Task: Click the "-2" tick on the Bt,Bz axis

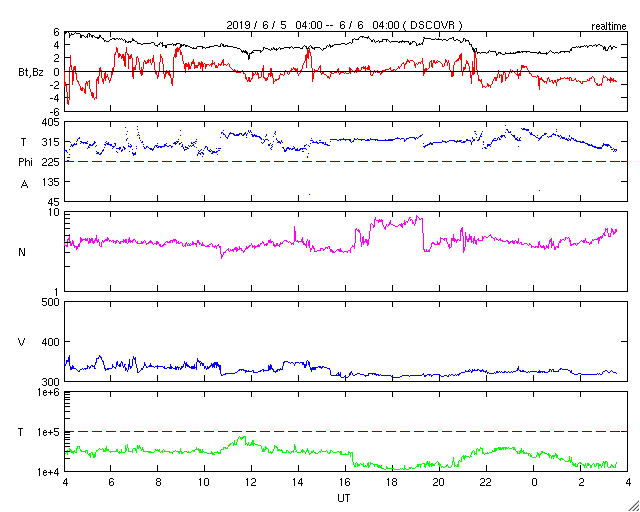Action: tap(55, 85)
